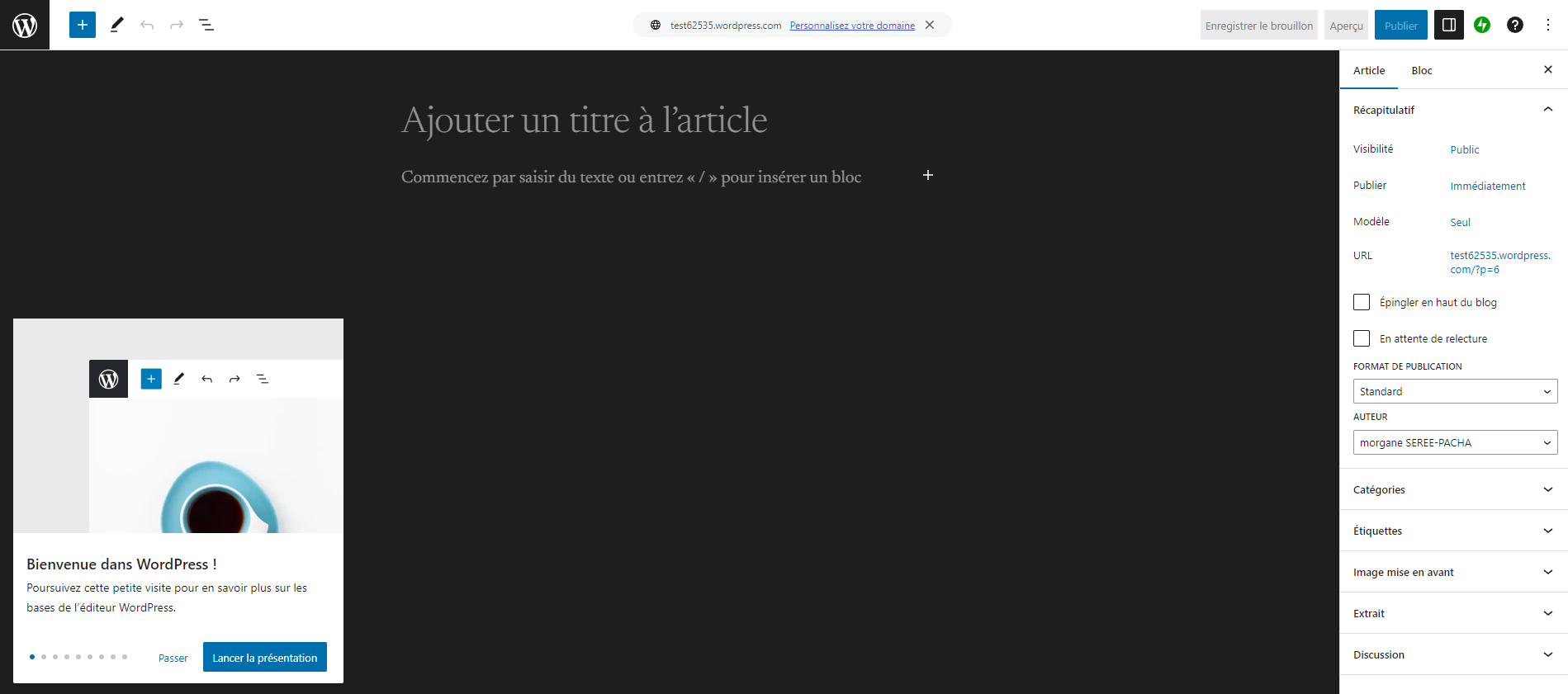Click the Personnalisez votre domaine link
Viewport: 1568px width, 694px height.
point(851,26)
